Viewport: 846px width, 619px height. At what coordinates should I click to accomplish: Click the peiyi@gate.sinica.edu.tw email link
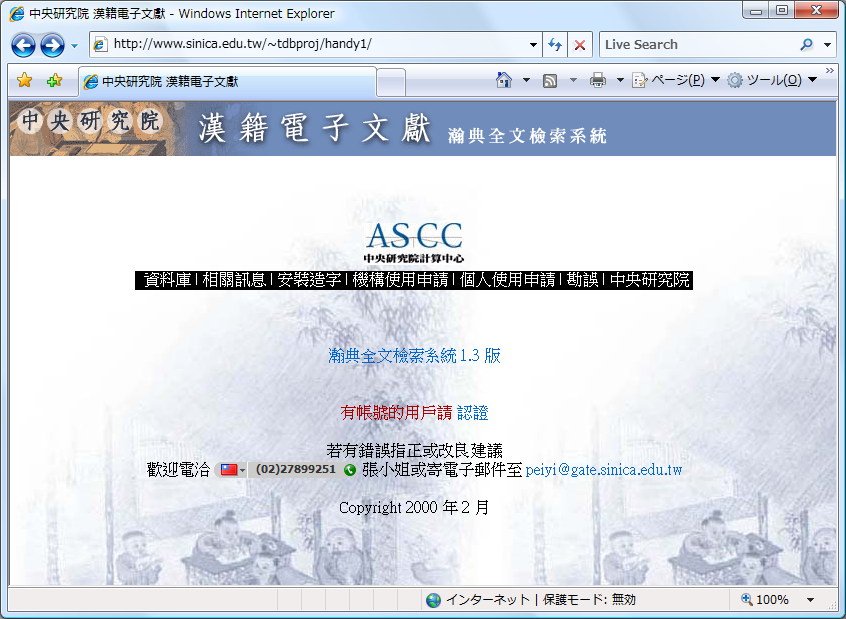pos(604,470)
